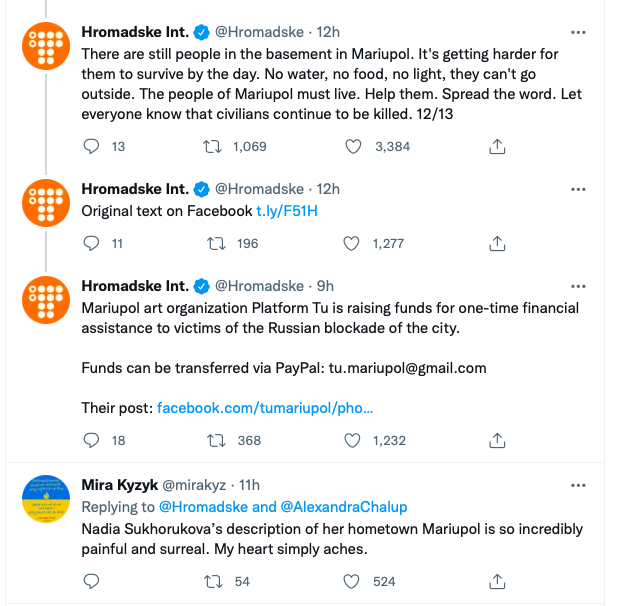Viewport: 635px width, 606px height.
Task: Open the Hromadske avatar on first tweet
Action: pyautogui.click(x=44, y=44)
